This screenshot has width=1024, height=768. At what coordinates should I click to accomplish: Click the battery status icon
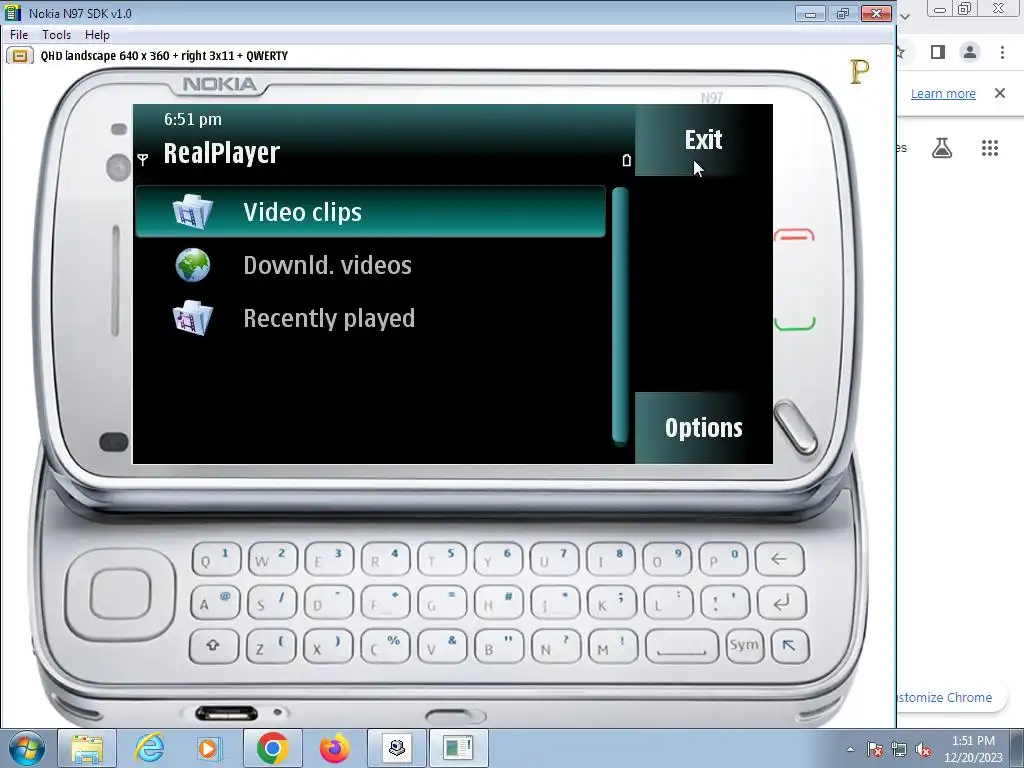[626, 160]
